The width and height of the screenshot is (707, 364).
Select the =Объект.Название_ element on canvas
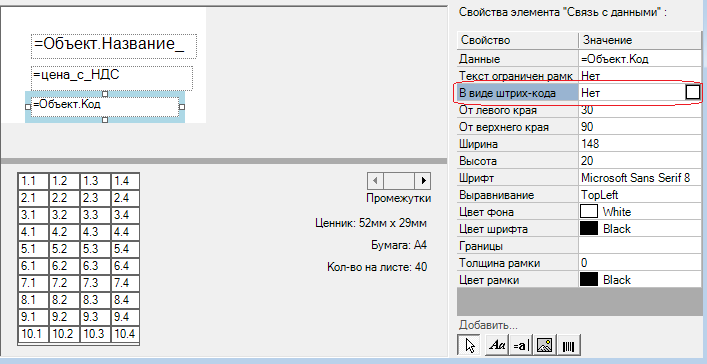[114, 46]
